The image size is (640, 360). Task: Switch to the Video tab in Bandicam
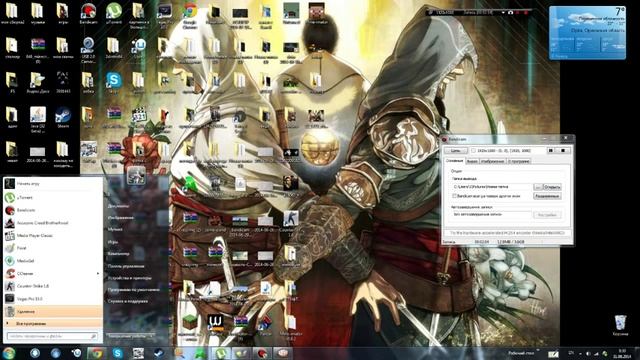point(472,161)
